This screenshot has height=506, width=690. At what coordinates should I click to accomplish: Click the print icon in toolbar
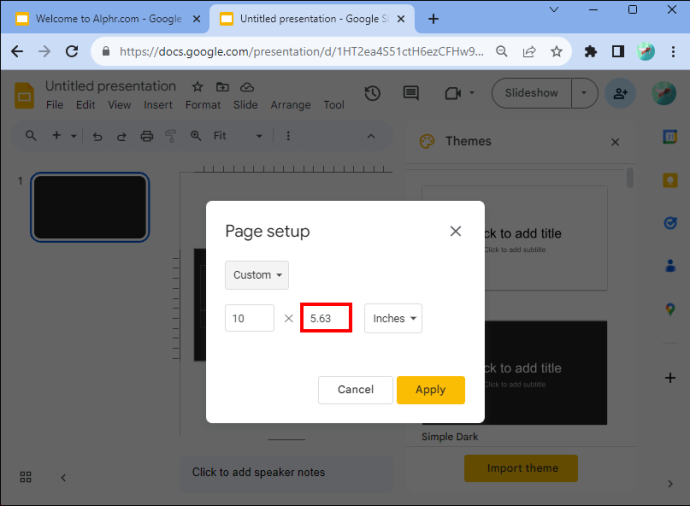point(147,136)
